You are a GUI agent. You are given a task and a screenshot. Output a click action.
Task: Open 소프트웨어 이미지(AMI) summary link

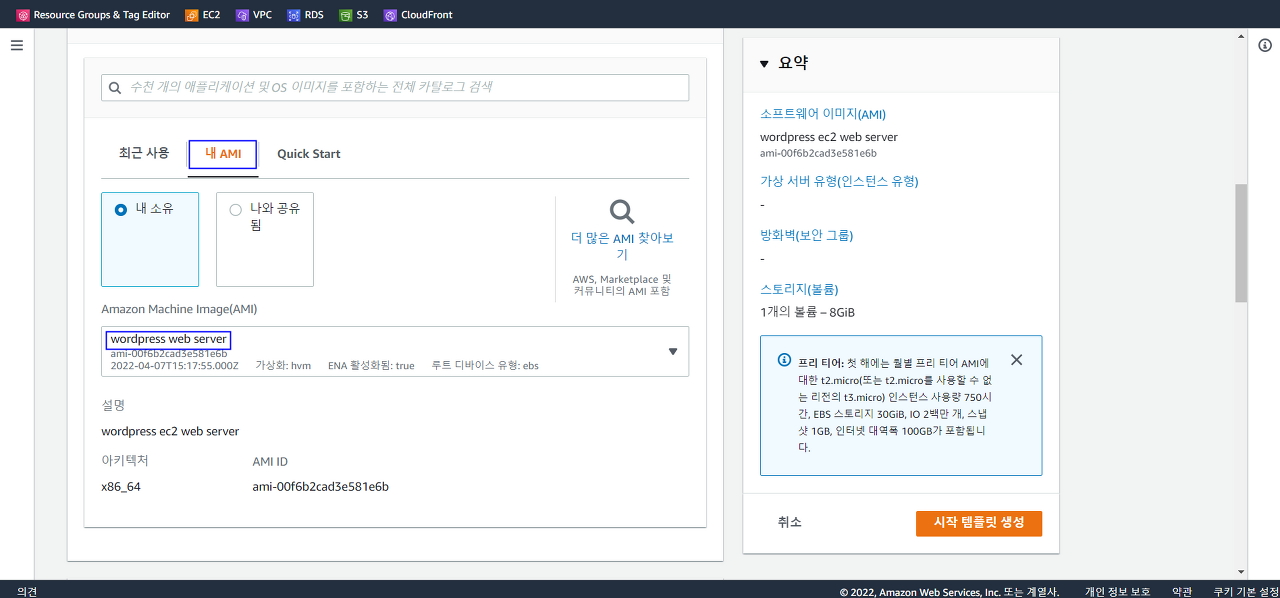[x=823, y=114]
